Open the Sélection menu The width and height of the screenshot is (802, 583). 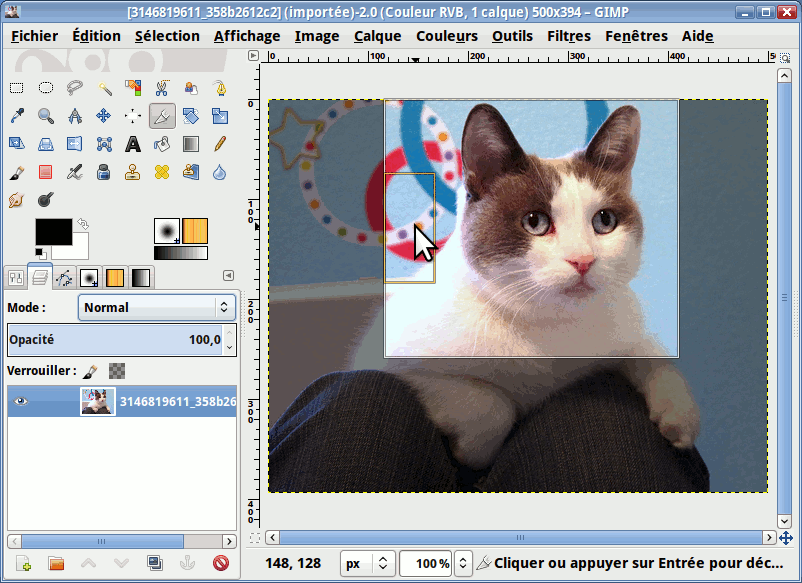(167, 36)
